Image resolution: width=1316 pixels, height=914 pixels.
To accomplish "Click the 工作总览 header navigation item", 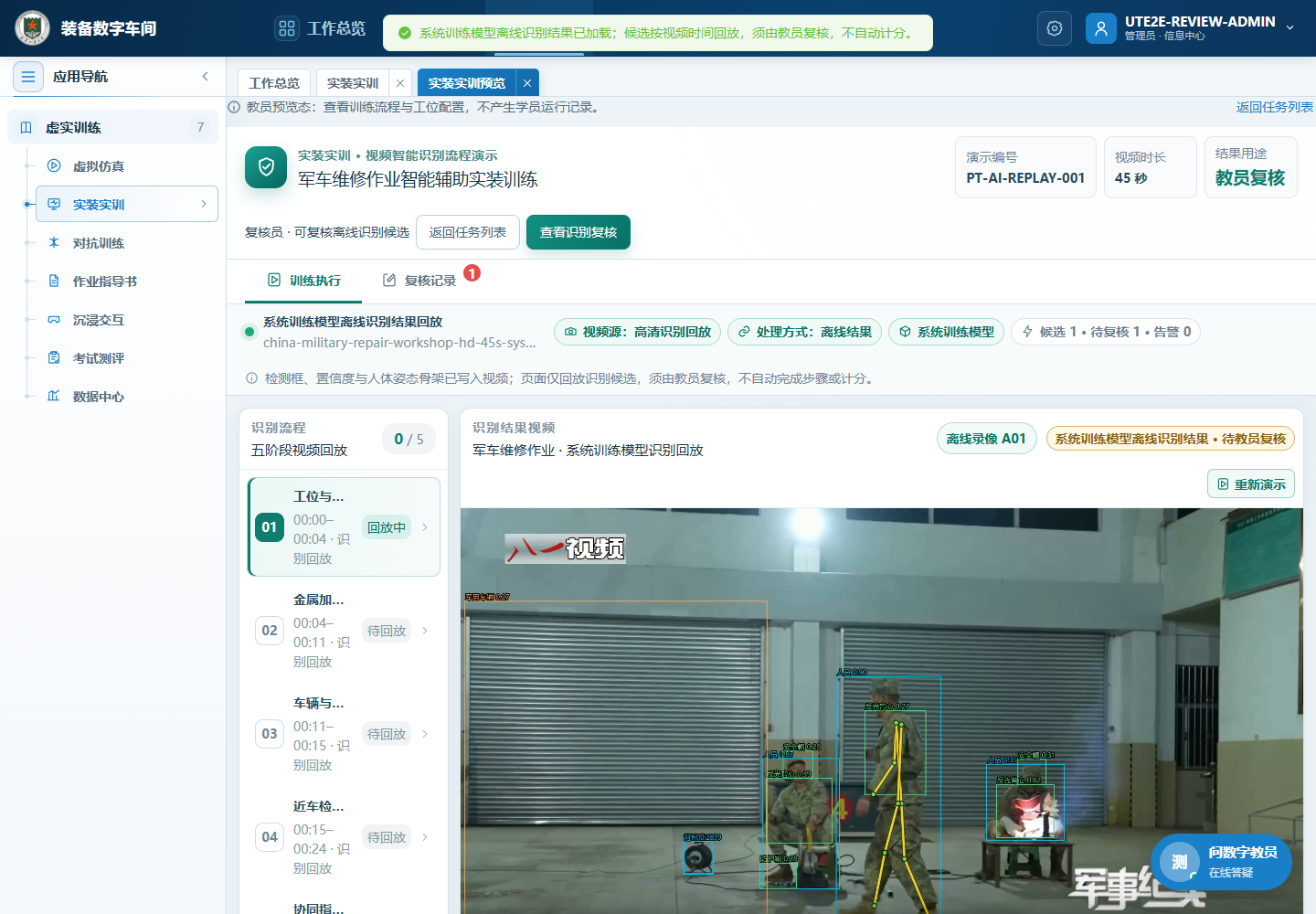I will 321,28.
